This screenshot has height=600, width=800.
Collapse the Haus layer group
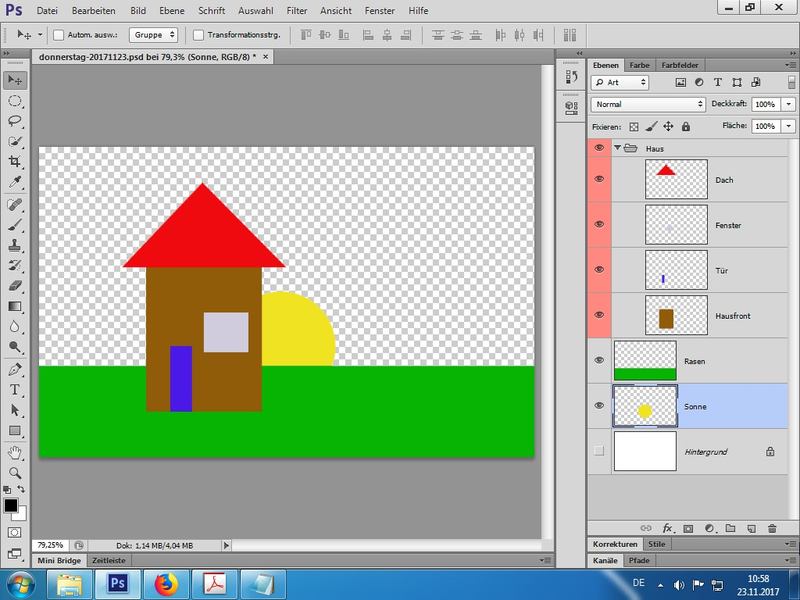tap(618, 148)
